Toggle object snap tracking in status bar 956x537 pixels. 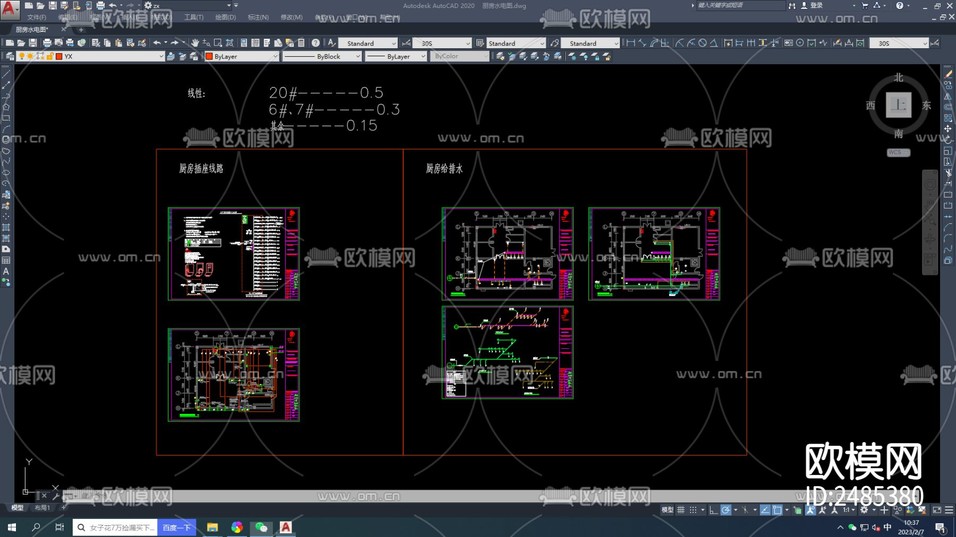[x=765, y=510]
